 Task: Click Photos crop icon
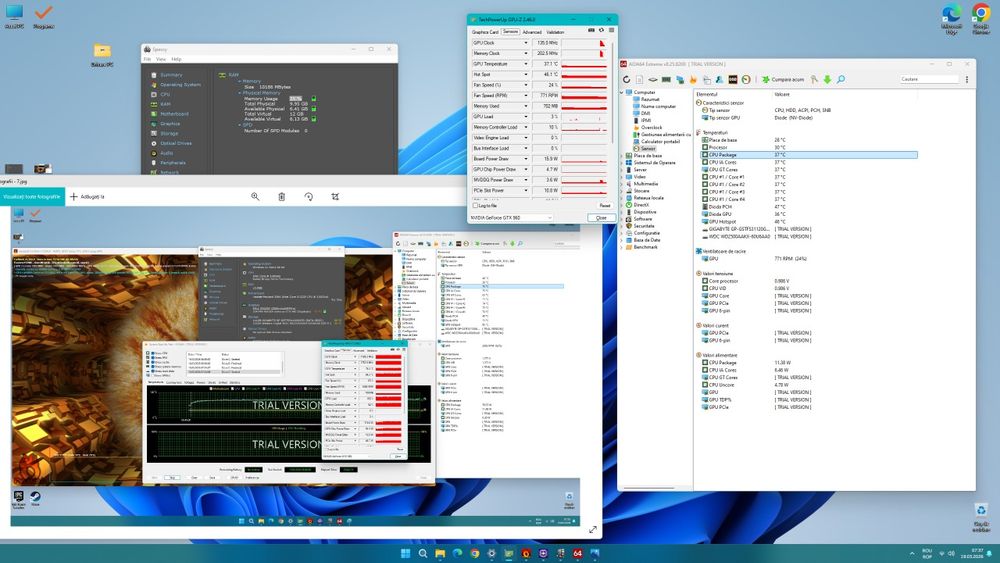click(335, 196)
